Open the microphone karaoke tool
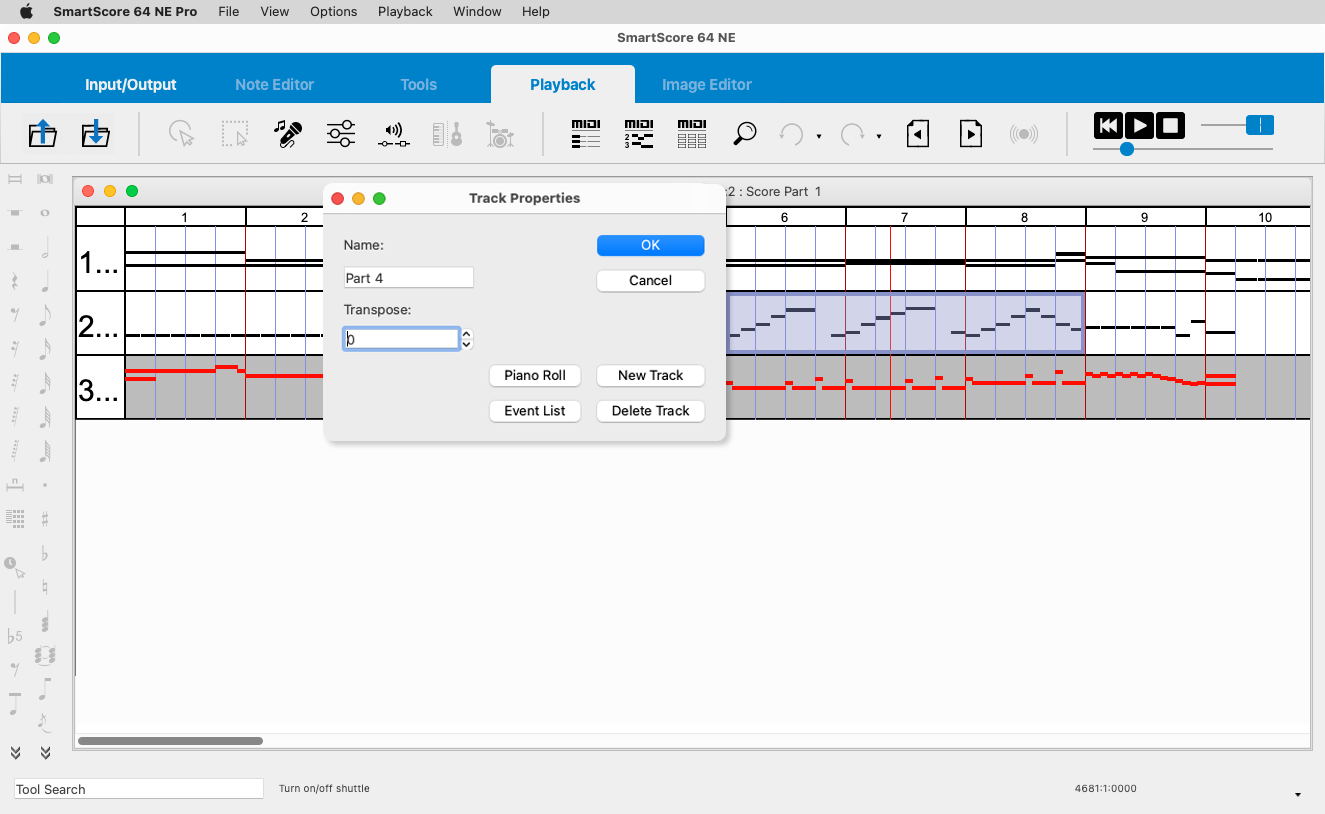Viewport: 1325px width, 814px height. click(x=288, y=134)
